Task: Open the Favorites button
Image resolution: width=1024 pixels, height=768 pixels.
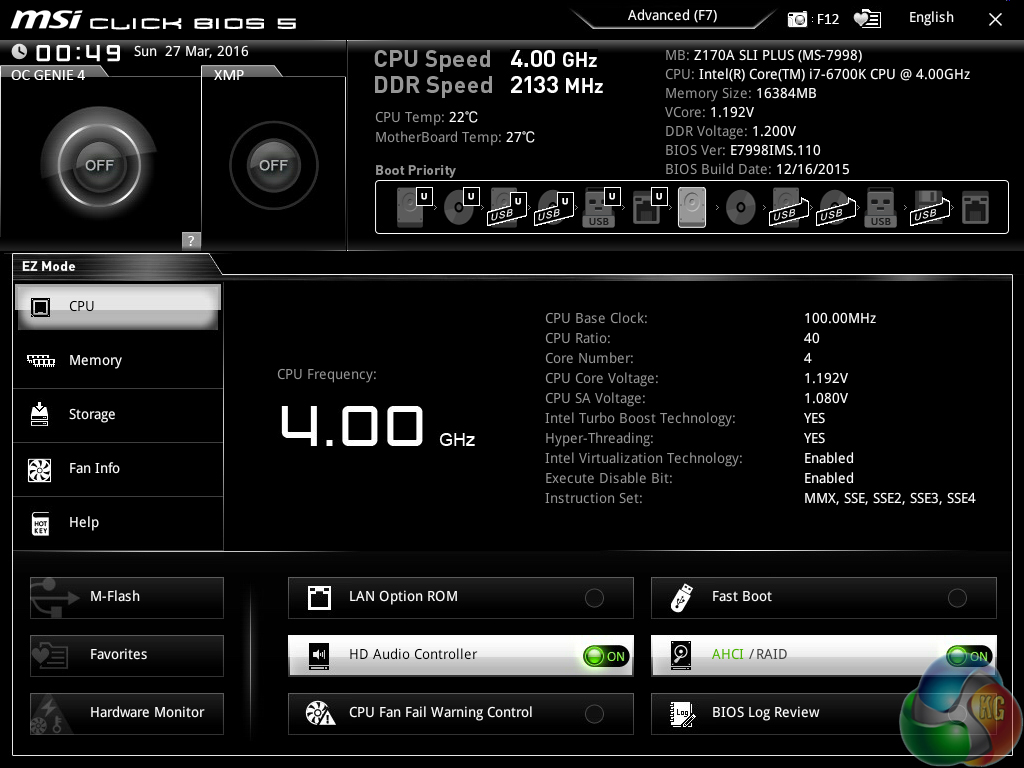Action: point(127,656)
